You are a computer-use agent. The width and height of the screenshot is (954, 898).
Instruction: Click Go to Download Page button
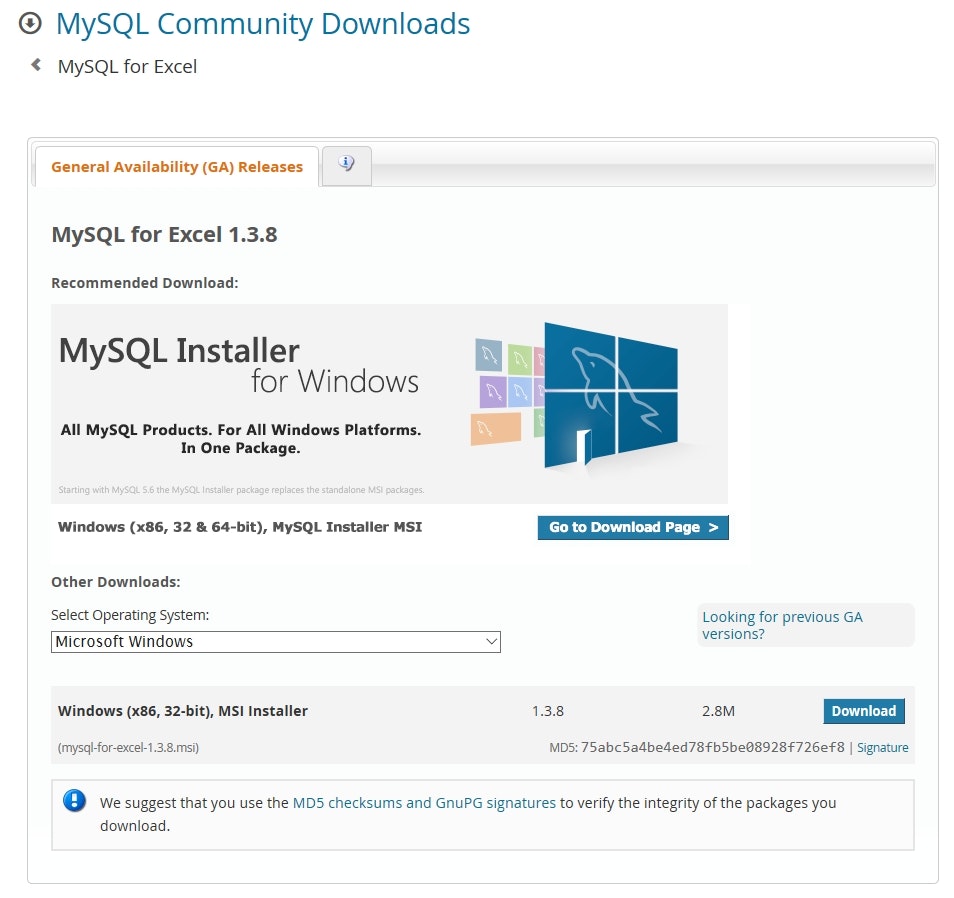(x=633, y=527)
